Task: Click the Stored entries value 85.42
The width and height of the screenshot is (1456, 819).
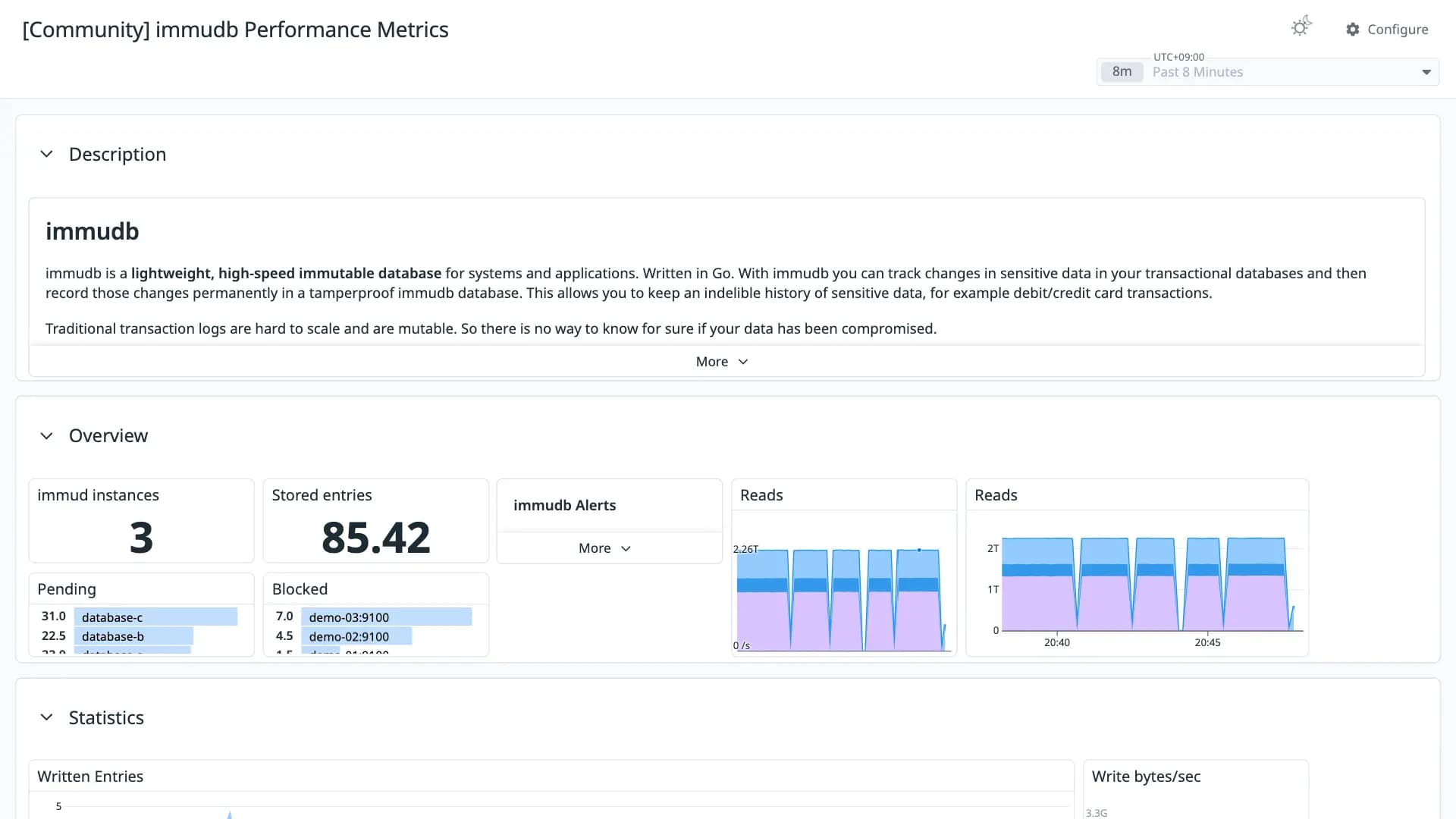Action: [375, 537]
